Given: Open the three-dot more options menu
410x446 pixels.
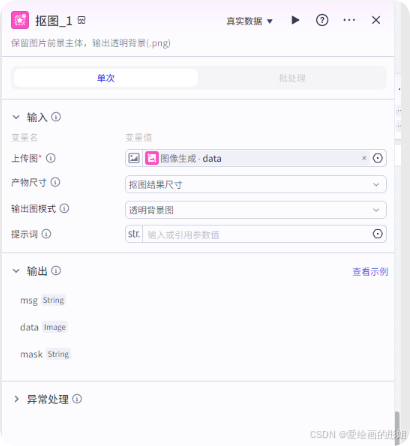Looking at the screenshot, I should pos(349,20).
